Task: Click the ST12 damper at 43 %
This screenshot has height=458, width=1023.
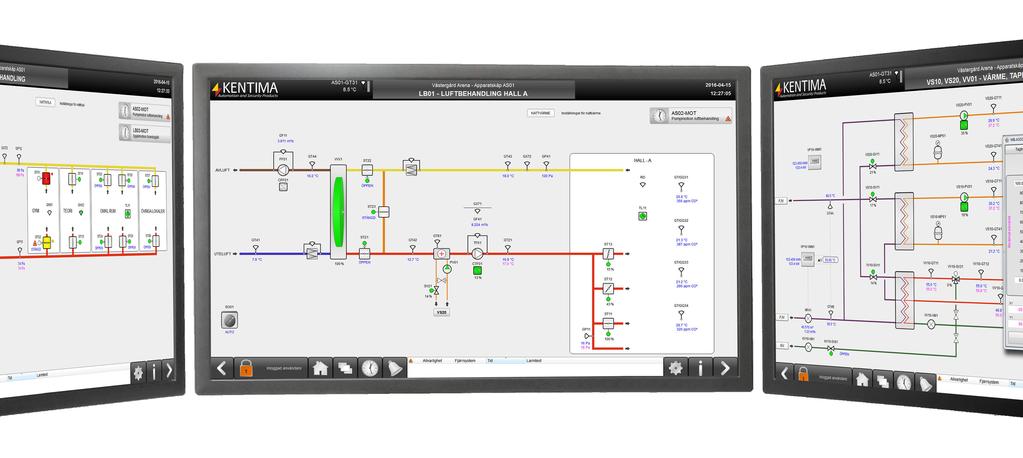Action: point(608,288)
